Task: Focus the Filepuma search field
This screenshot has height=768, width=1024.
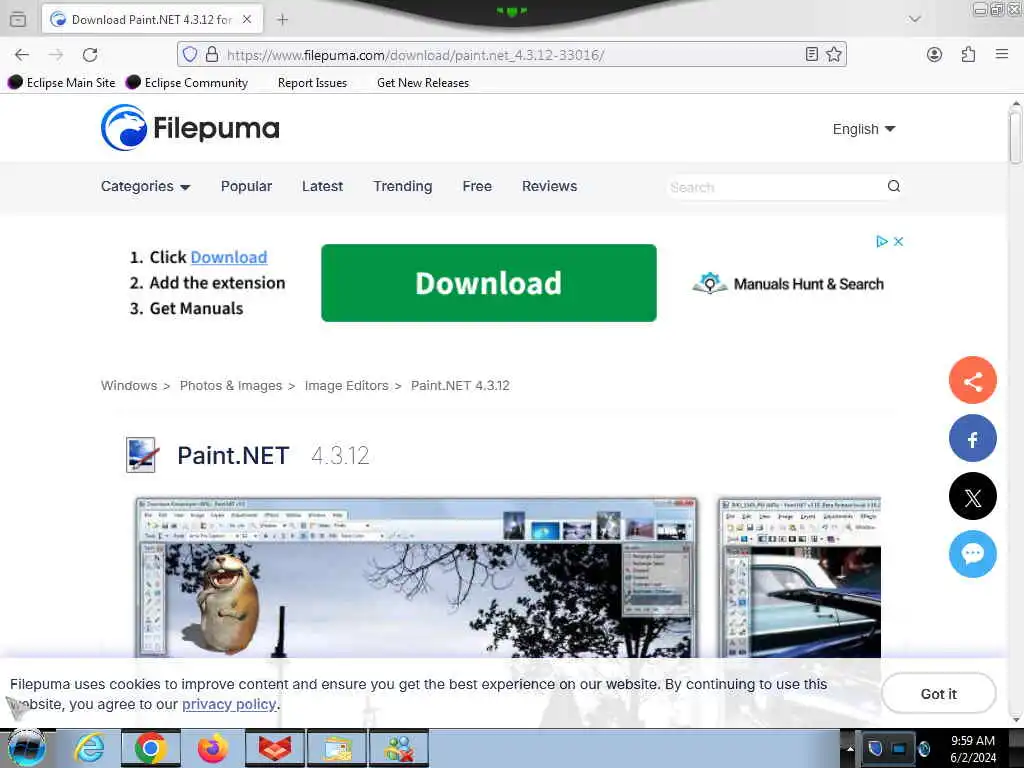Action: [x=774, y=187]
